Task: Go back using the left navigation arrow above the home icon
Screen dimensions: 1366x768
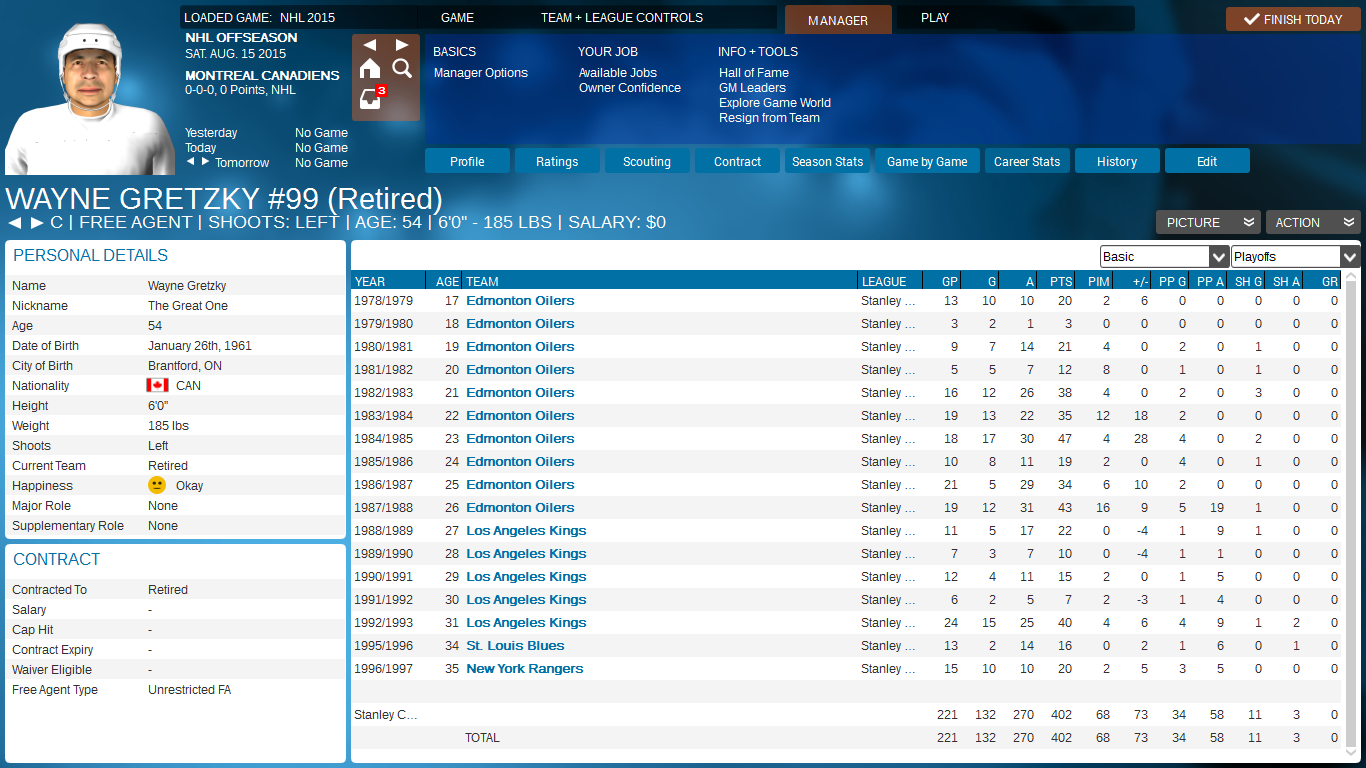Action: tap(370, 45)
